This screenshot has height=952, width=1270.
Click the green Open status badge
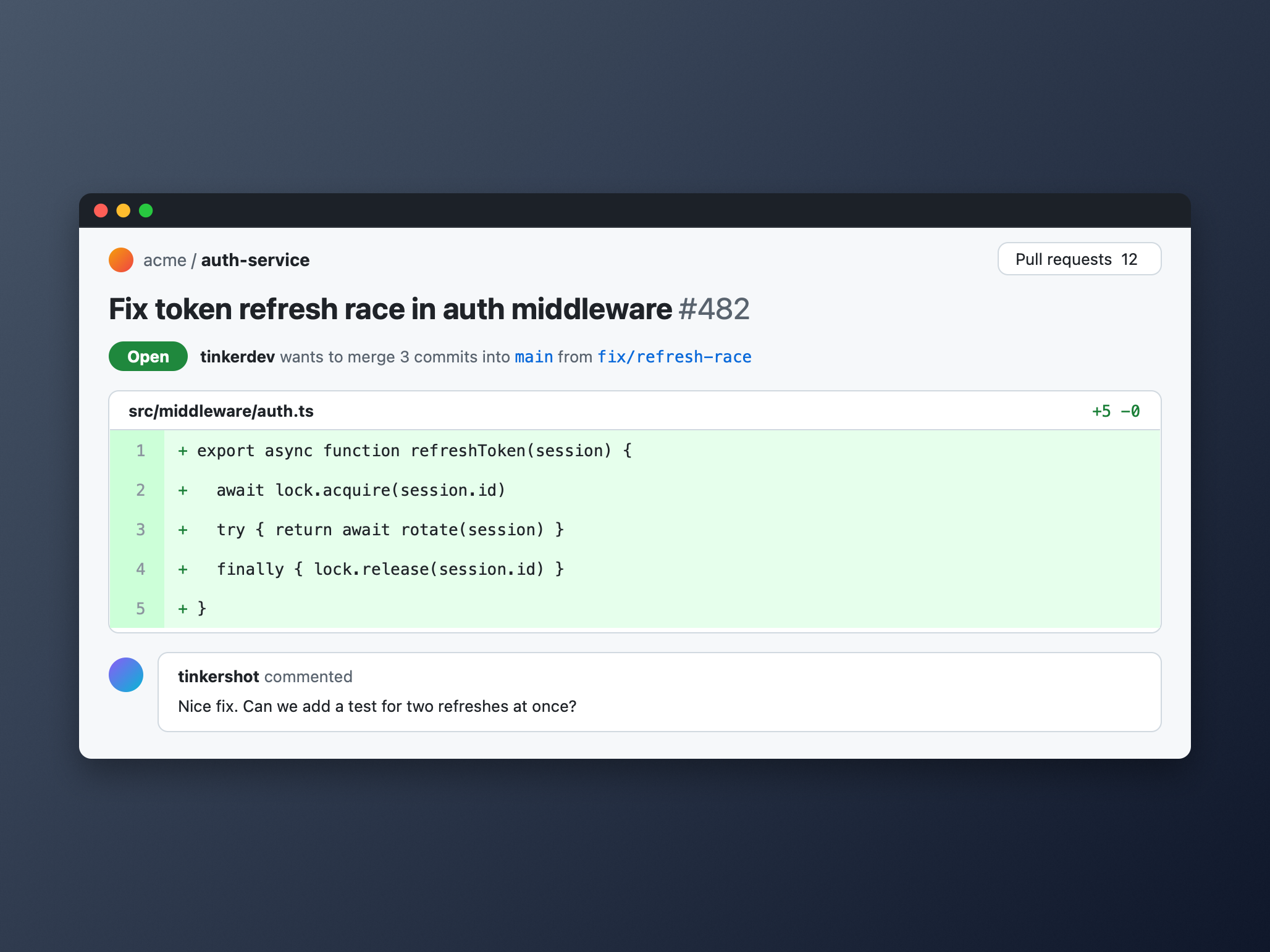click(148, 356)
